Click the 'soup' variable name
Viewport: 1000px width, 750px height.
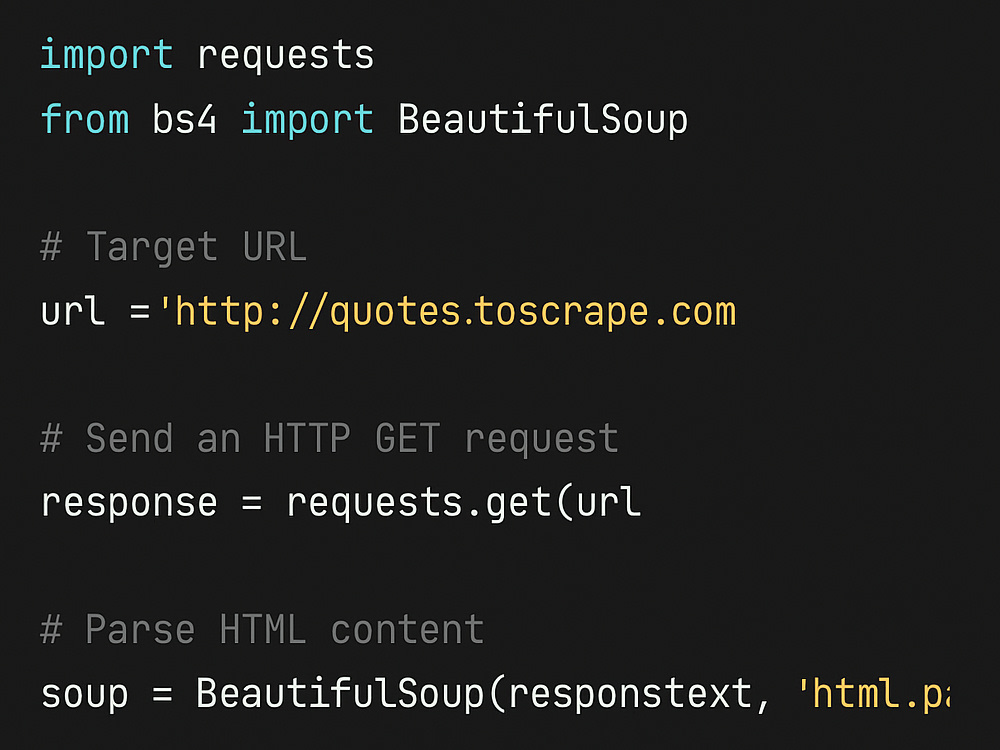click(84, 695)
